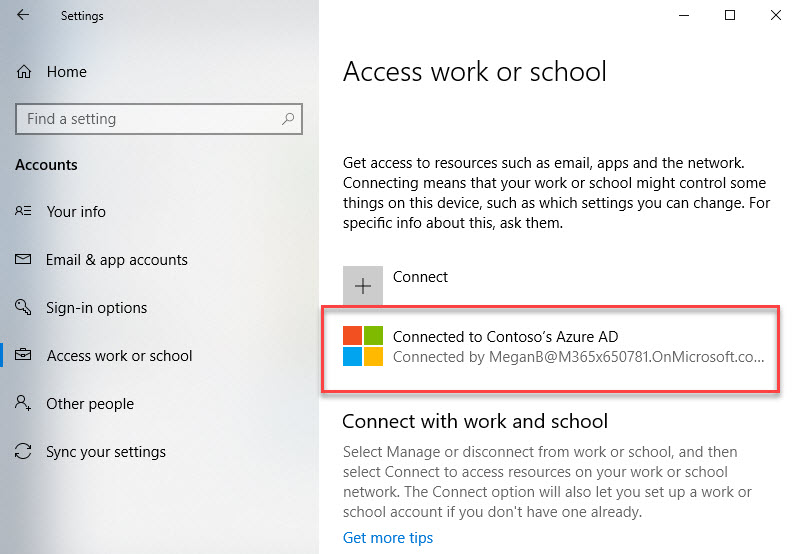The width and height of the screenshot is (793, 554).
Task: Click the search magnifier icon
Action: click(288, 119)
